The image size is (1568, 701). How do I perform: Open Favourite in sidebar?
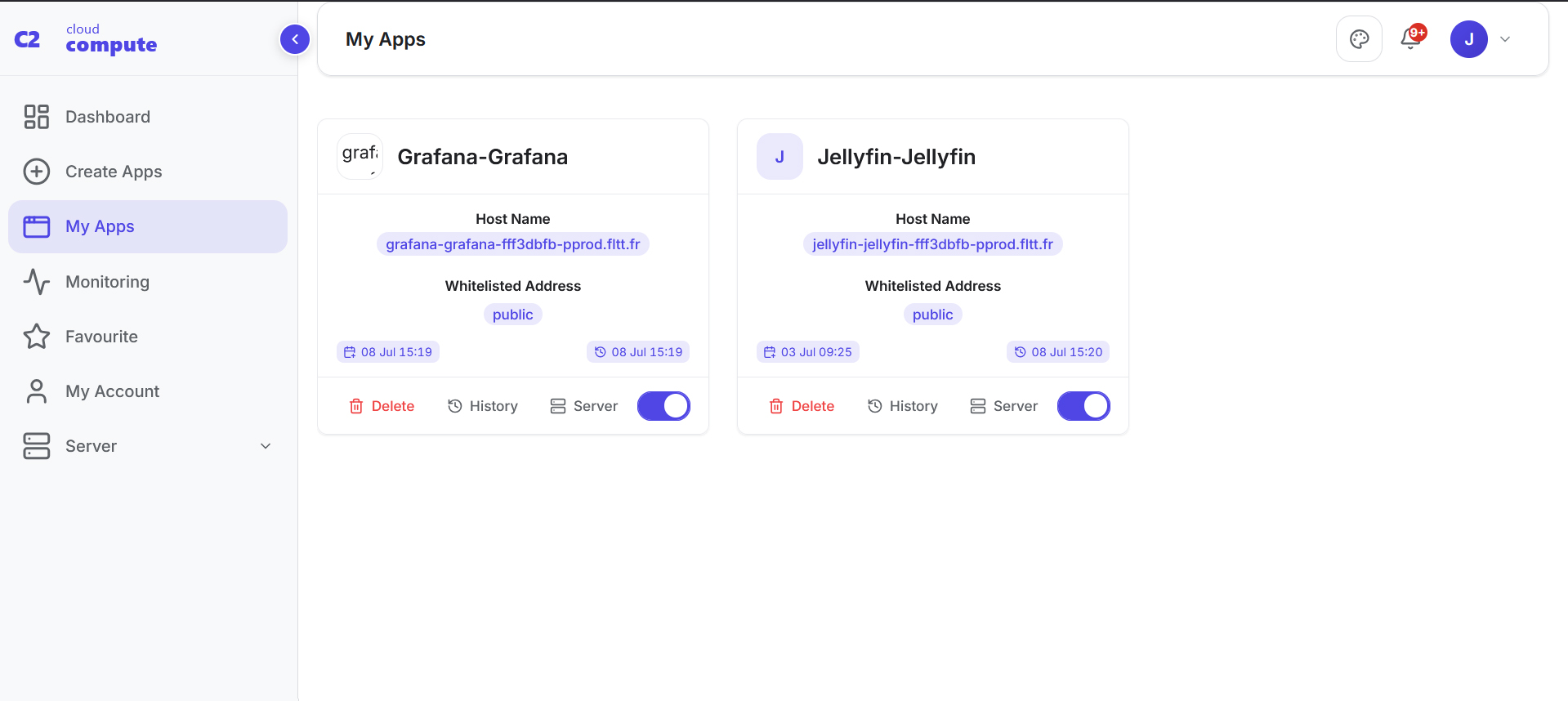pyautogui.click(x=148, y=337)
